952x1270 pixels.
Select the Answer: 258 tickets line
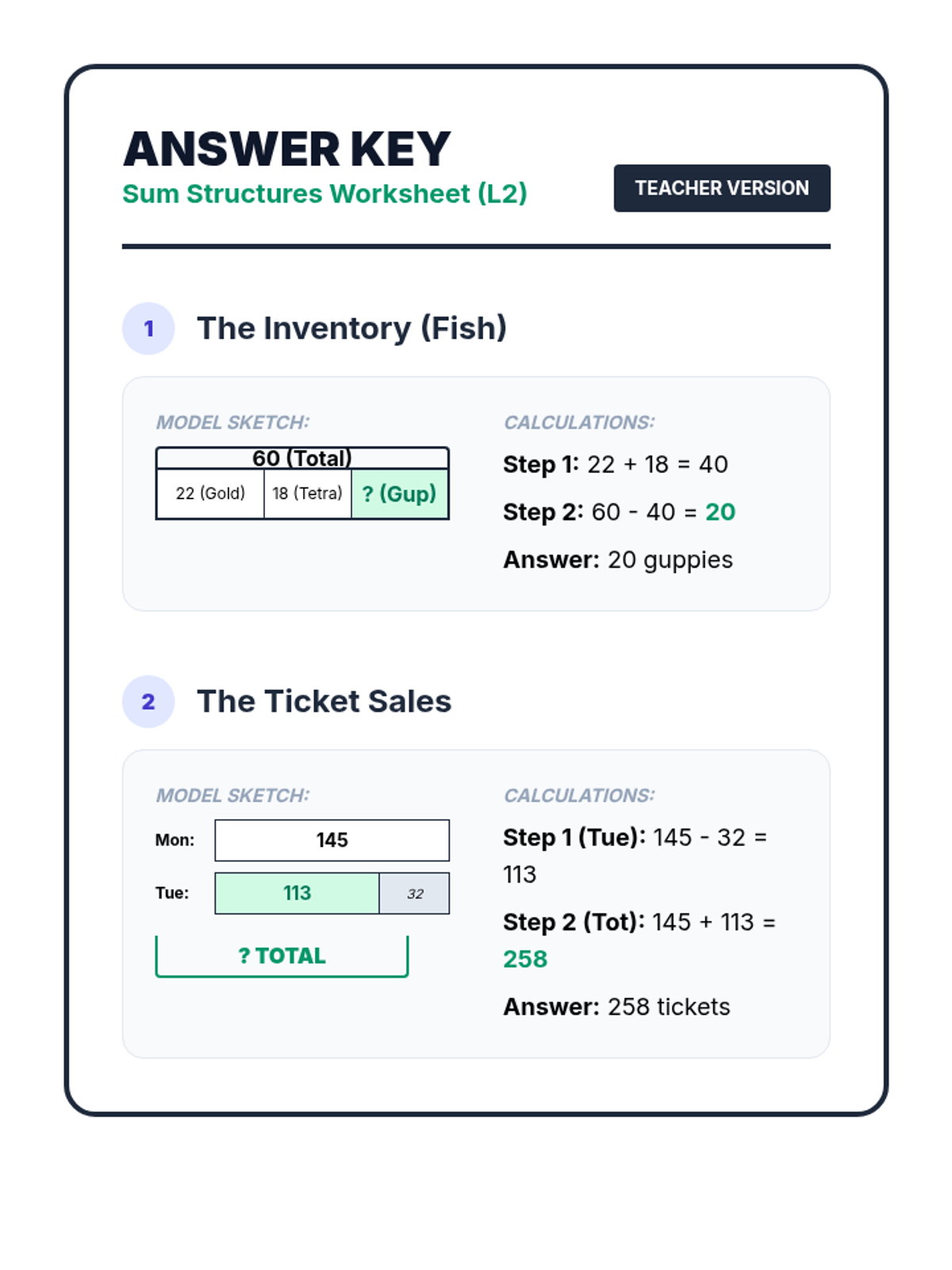[616, 1006]
